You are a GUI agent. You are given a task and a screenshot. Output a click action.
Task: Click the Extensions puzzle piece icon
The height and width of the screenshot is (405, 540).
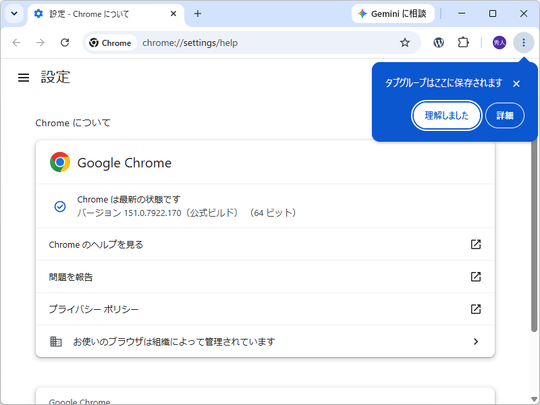pos(463,43)
